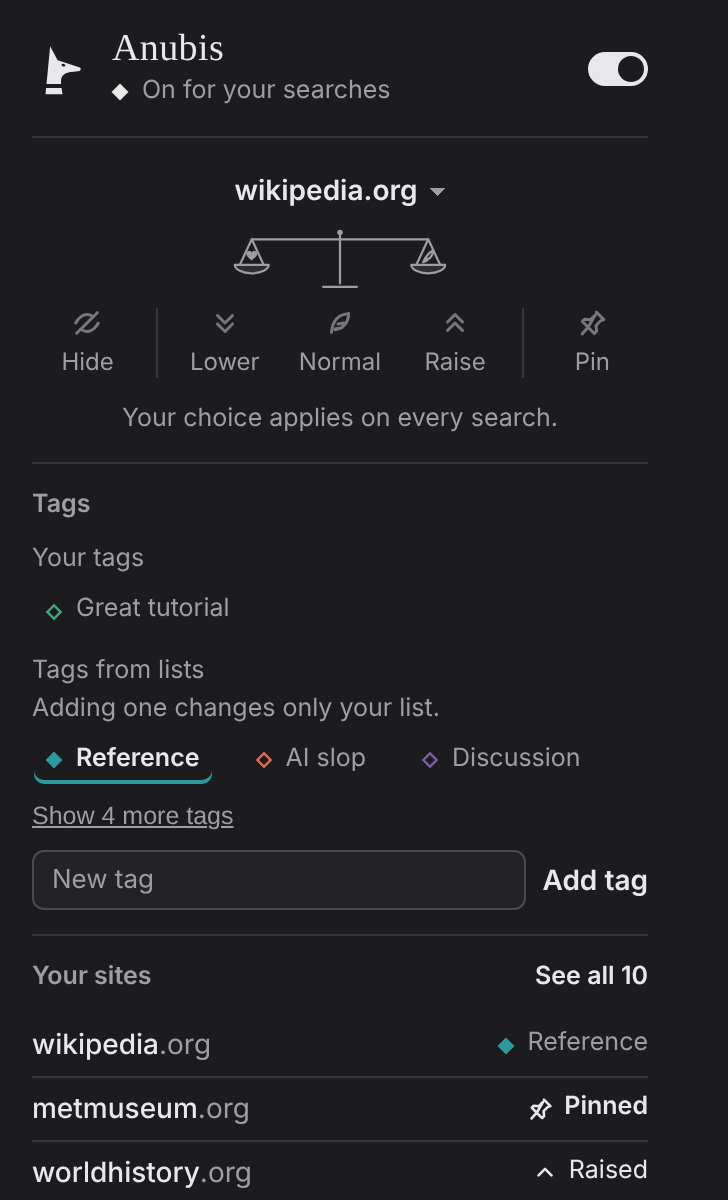728x1200 pixels.
Task: Click the balance scales illustration
Action: tap(340, 259)
